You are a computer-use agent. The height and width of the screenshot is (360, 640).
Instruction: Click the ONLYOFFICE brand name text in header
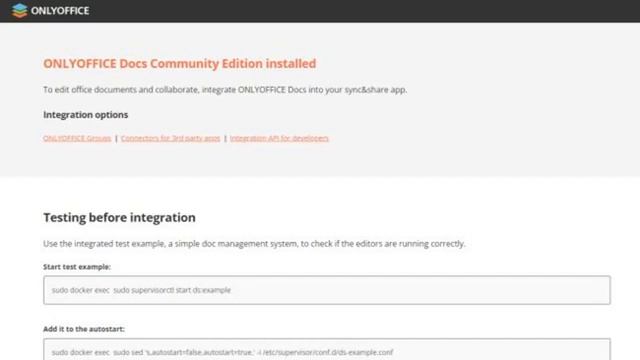coord(60,11)
